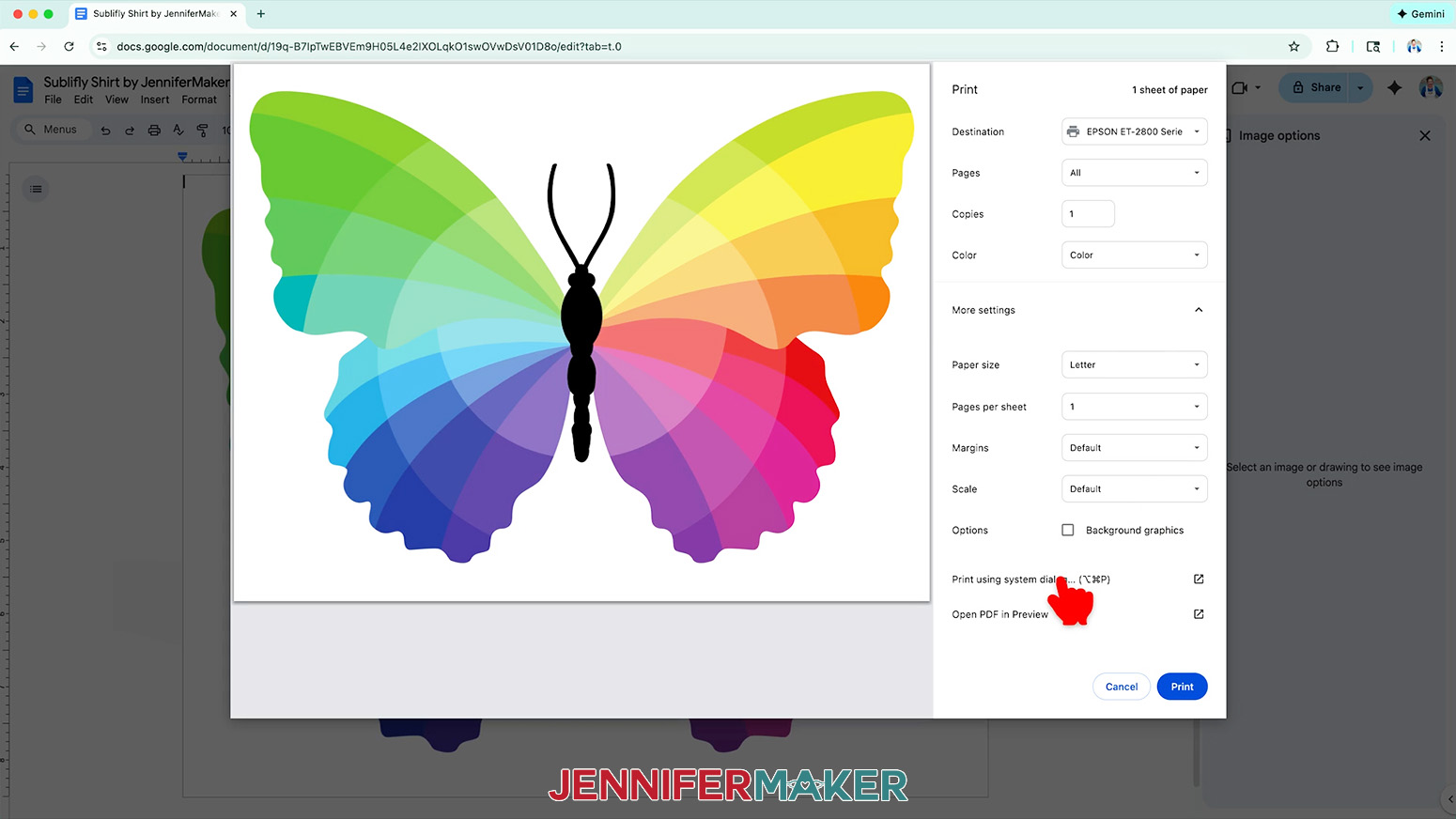This screenshot has width=1456, height=819.
Task: Click the browser address bar URL
Action: click(x=369, y=46)
